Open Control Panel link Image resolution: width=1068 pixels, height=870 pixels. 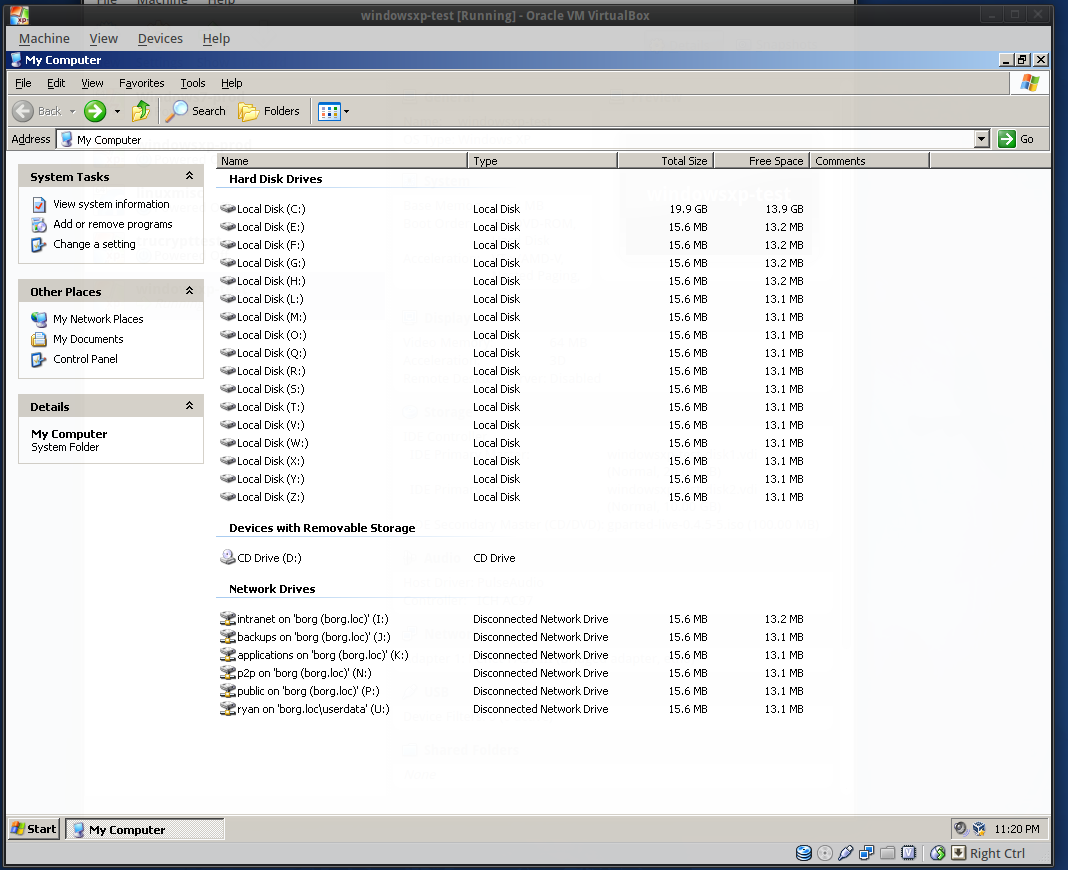(85, 359)
